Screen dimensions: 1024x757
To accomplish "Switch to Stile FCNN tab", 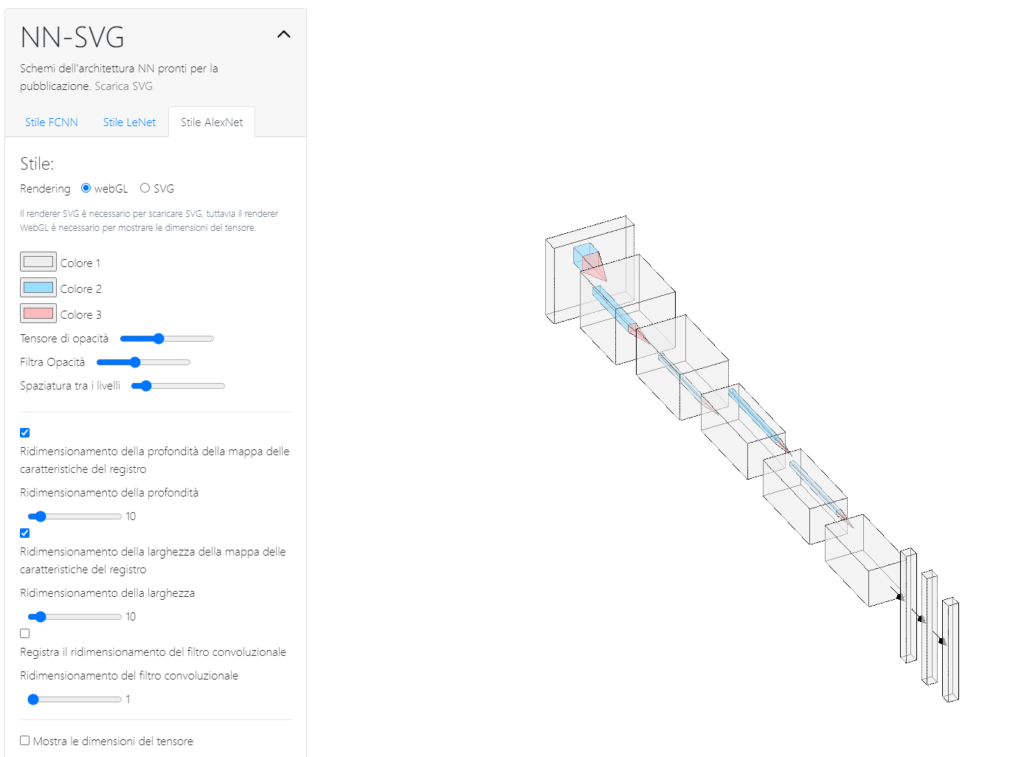I will pyautogui.click(x=51, y=123).
